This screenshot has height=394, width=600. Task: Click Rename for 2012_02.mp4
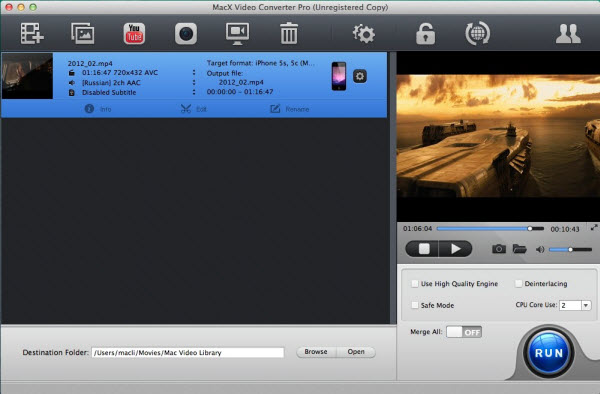(x=290, y=109)
